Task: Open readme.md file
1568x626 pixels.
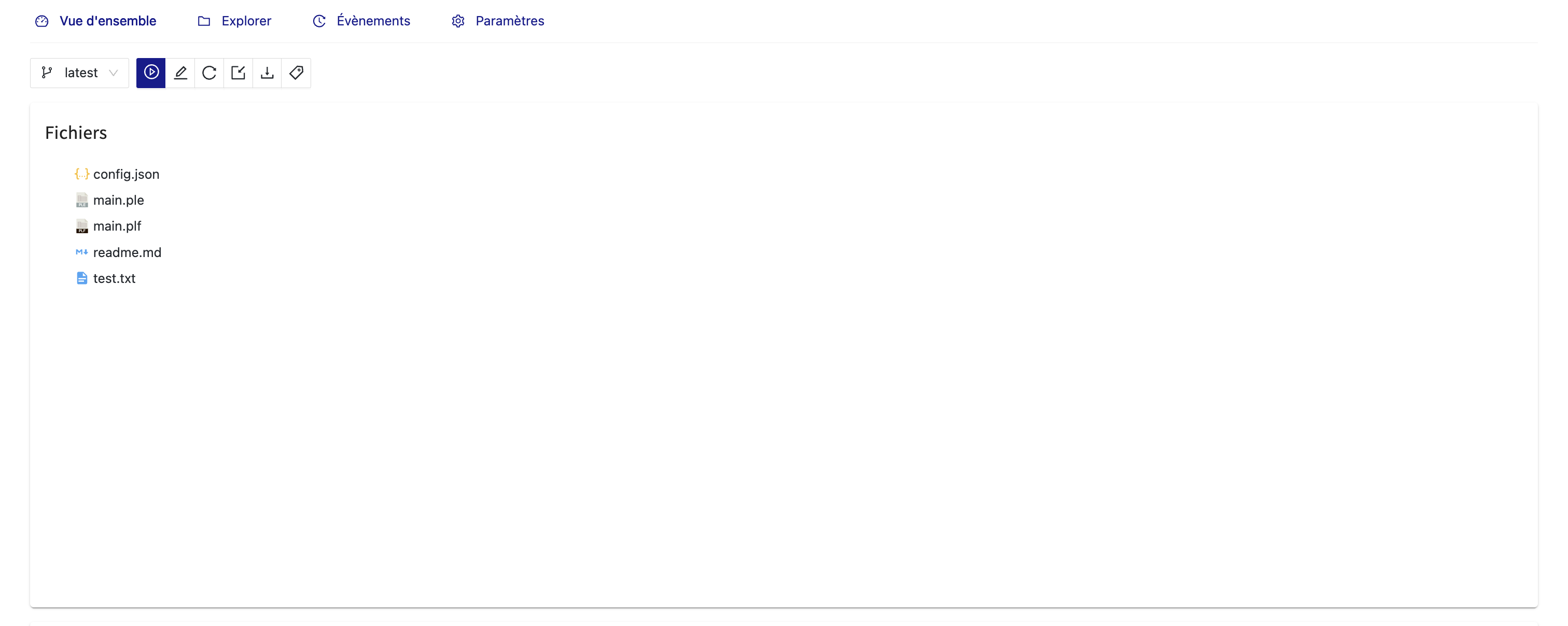Action: [x=127, y=252]
